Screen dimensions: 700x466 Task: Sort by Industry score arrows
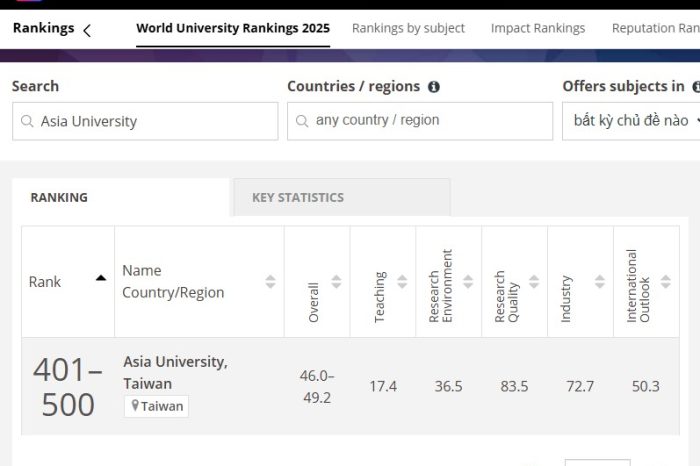click(600, 282)
